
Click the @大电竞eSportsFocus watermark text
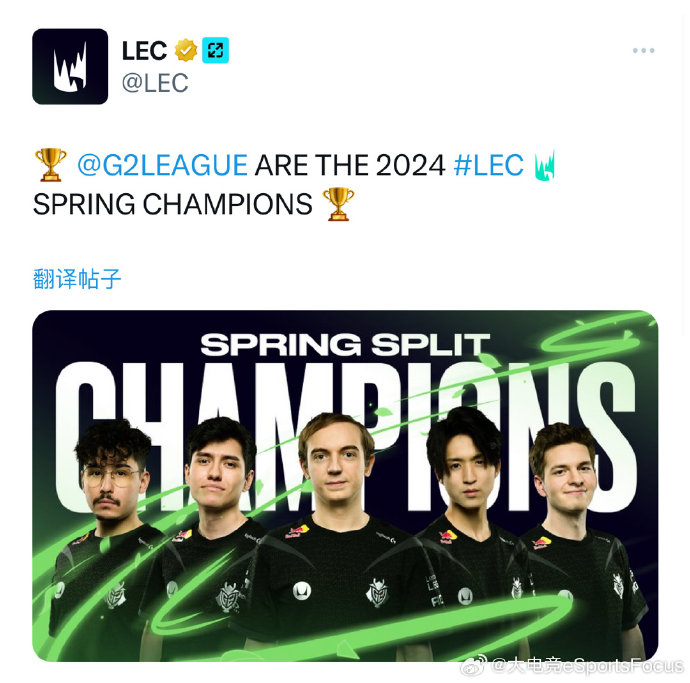coord(588,666)
